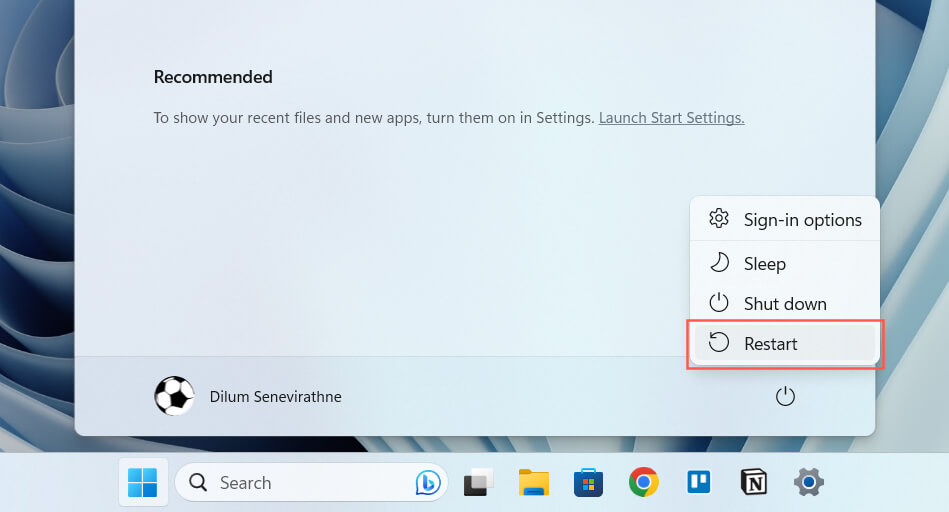
Task: Launch Google Chrome from the taskbar
Action: tap(643, 483)
